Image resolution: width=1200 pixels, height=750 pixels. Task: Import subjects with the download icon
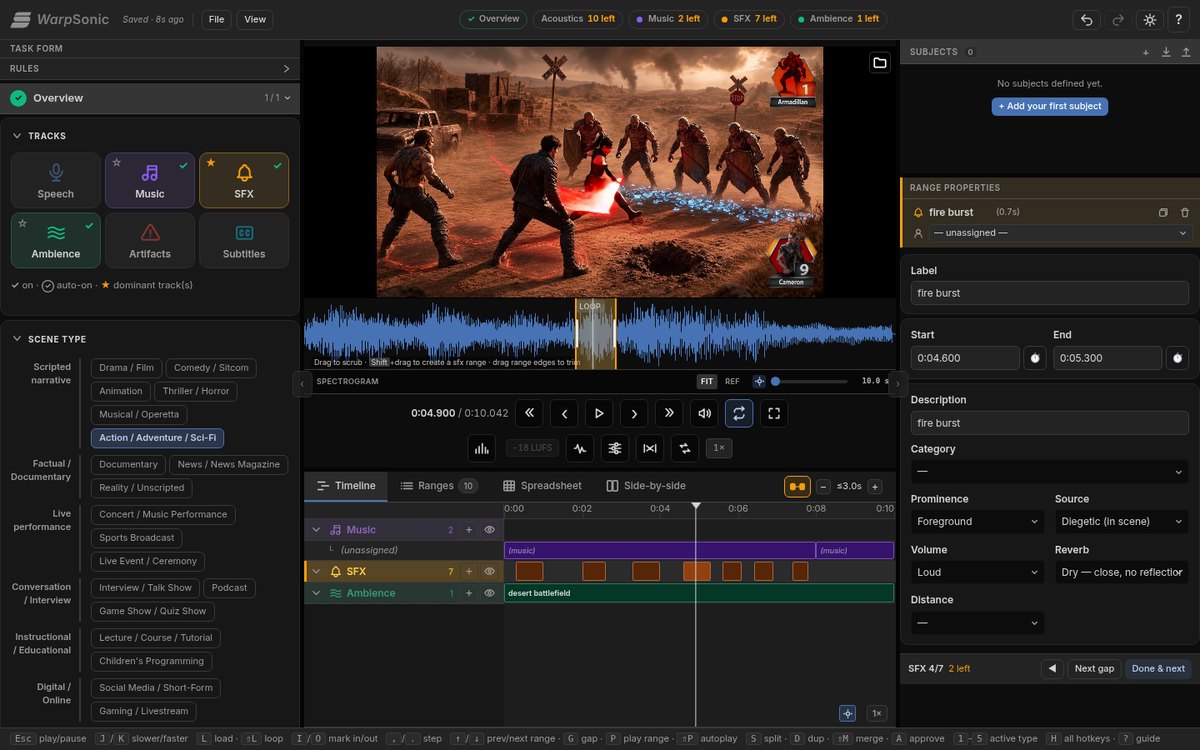1166,52
